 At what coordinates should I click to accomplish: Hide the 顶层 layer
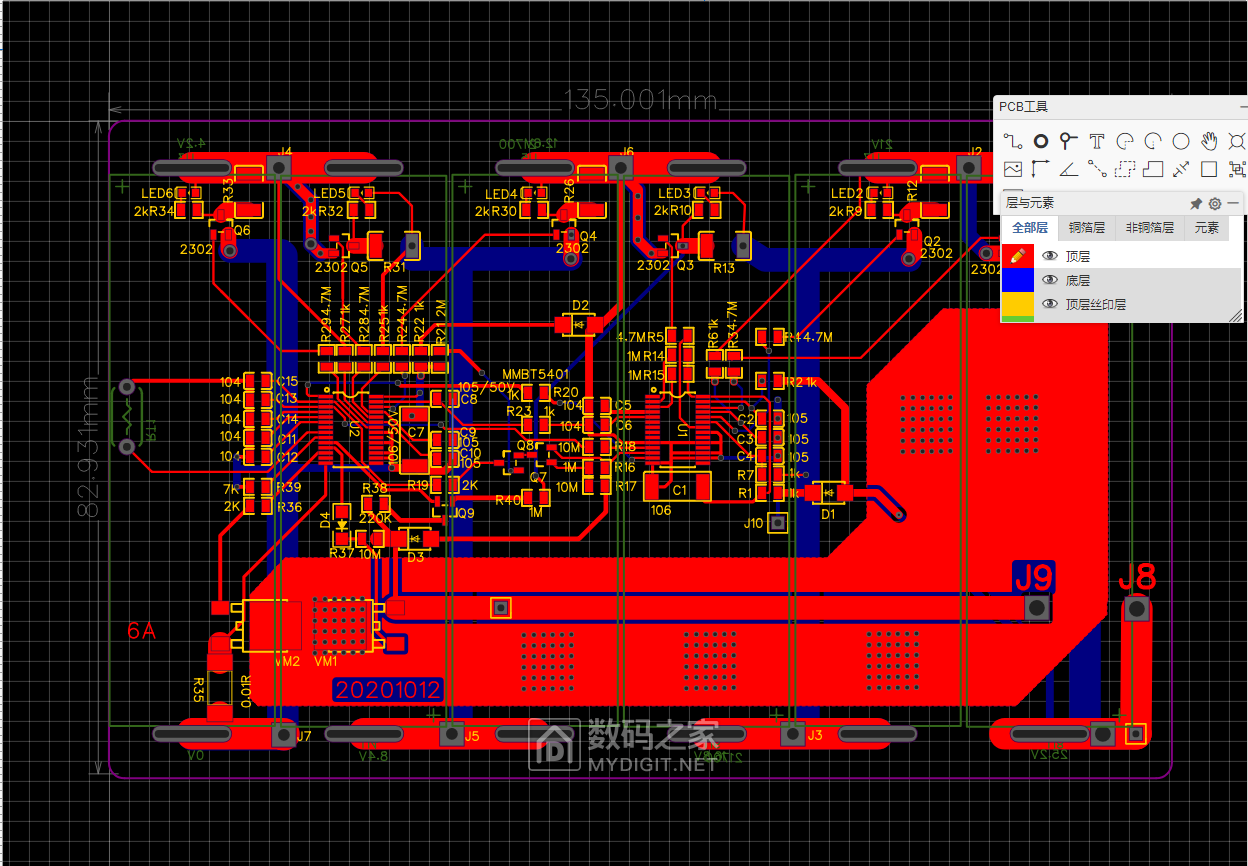click(x=1050, y=257)
